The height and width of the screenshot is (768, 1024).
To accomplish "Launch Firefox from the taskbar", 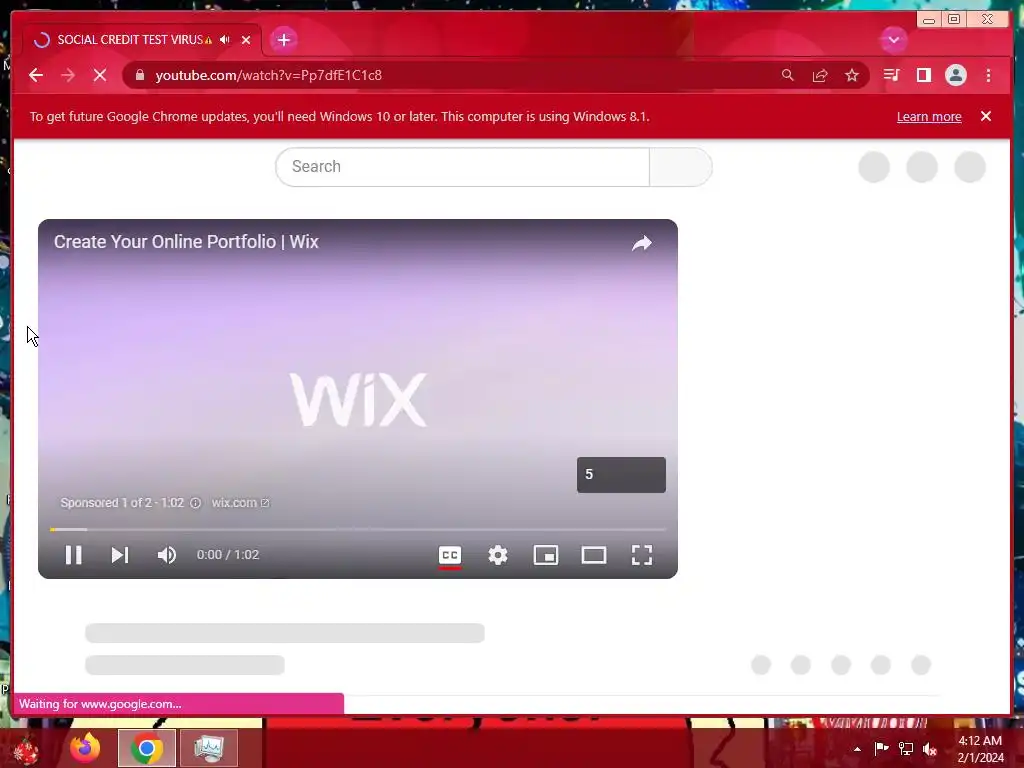I will coord(86,748).
